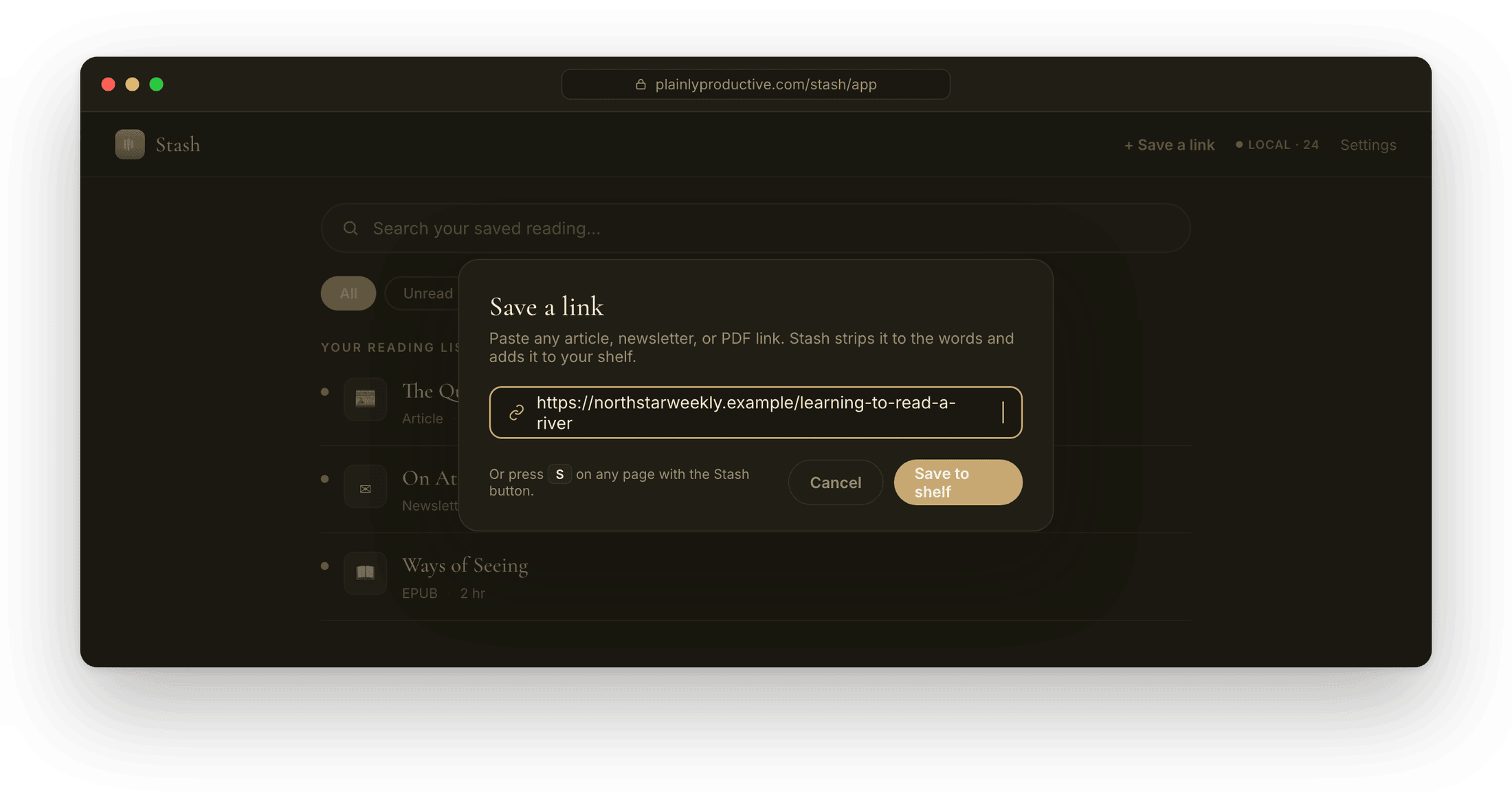The image size is (1512, 802).
Task: Click the search magnifier icon
Action: [351, 228]
